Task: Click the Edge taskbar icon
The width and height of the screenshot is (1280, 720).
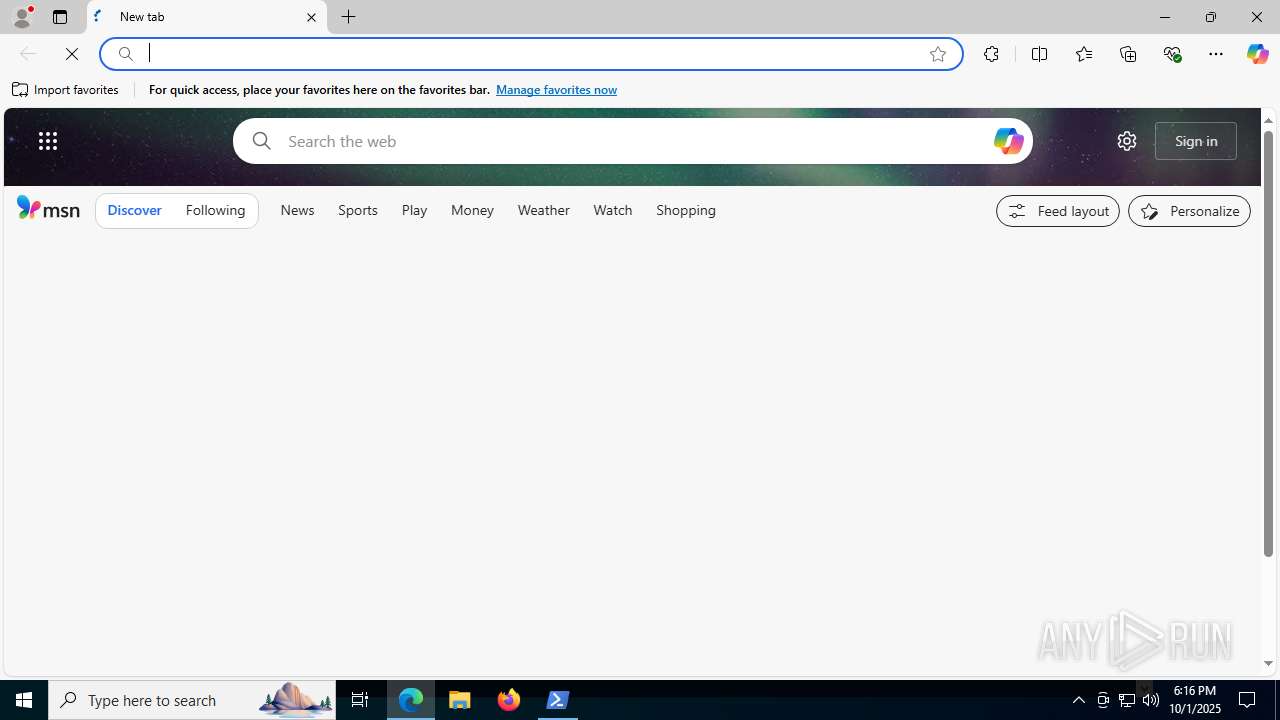Action: pos(411,700)
